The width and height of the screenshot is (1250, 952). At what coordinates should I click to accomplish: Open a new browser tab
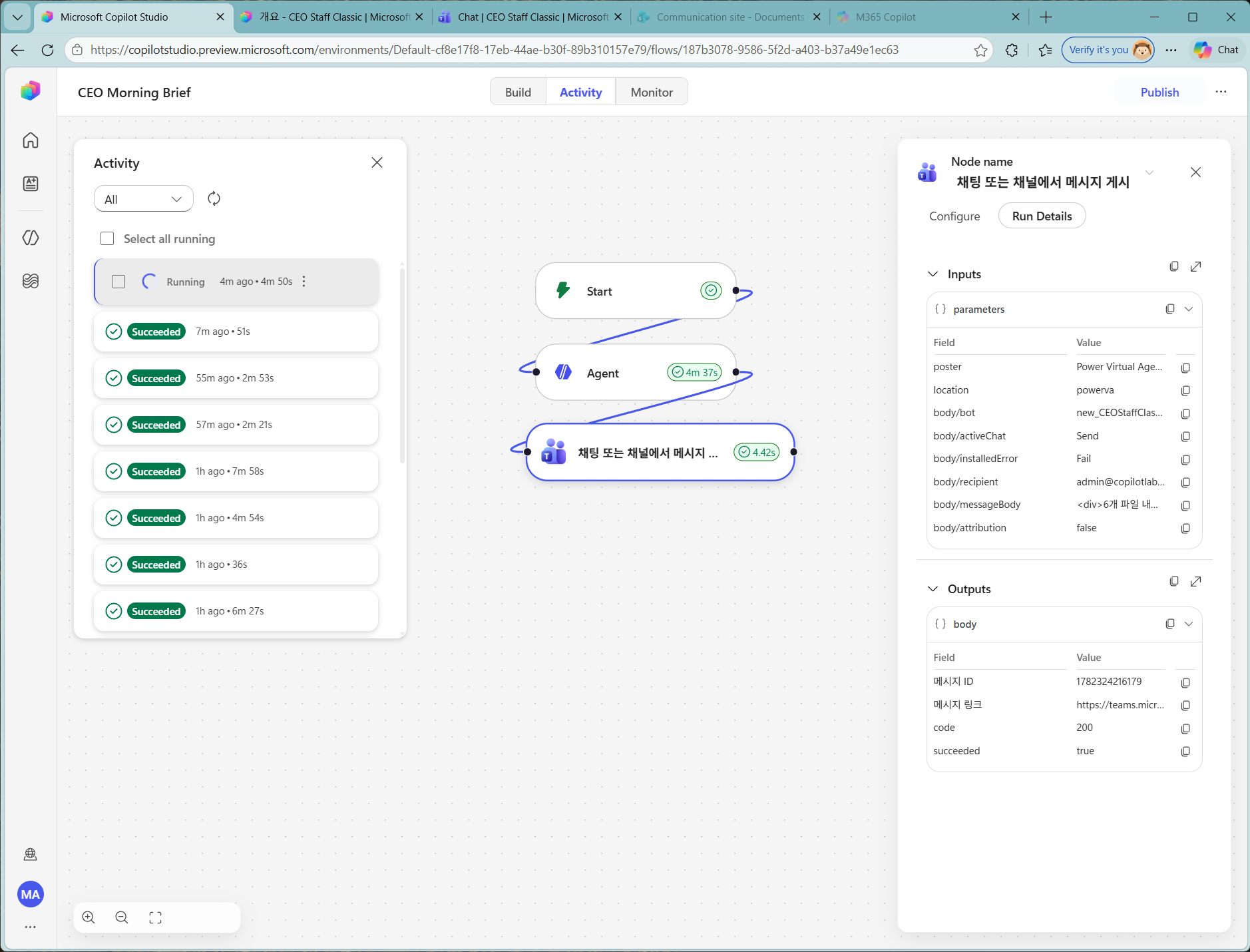tap(1046, 17)
